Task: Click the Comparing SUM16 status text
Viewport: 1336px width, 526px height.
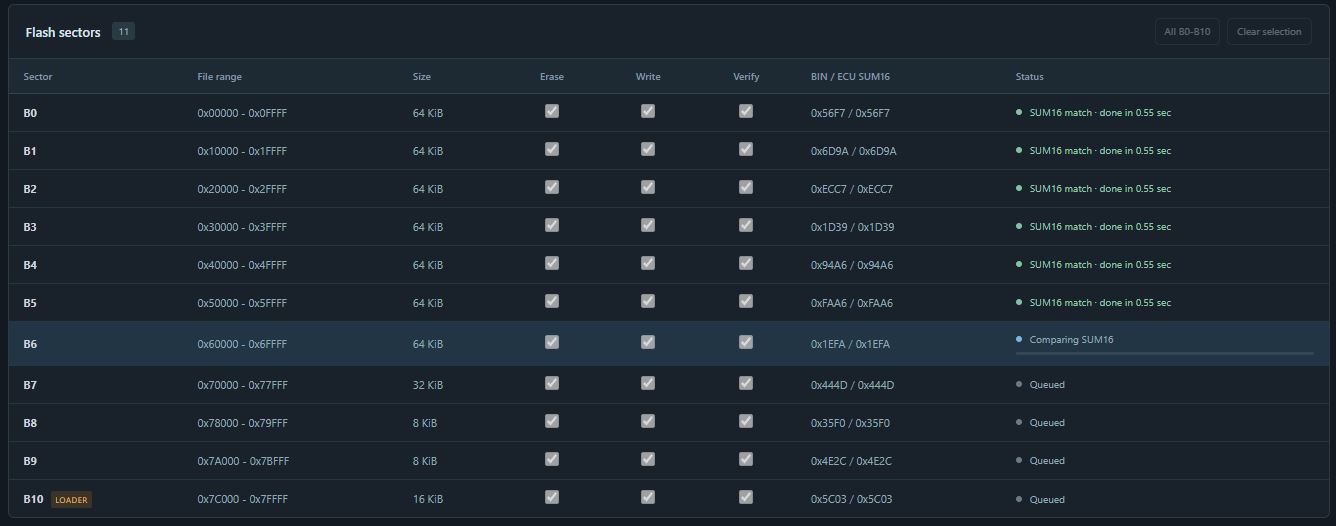Action: (1071, 340)
